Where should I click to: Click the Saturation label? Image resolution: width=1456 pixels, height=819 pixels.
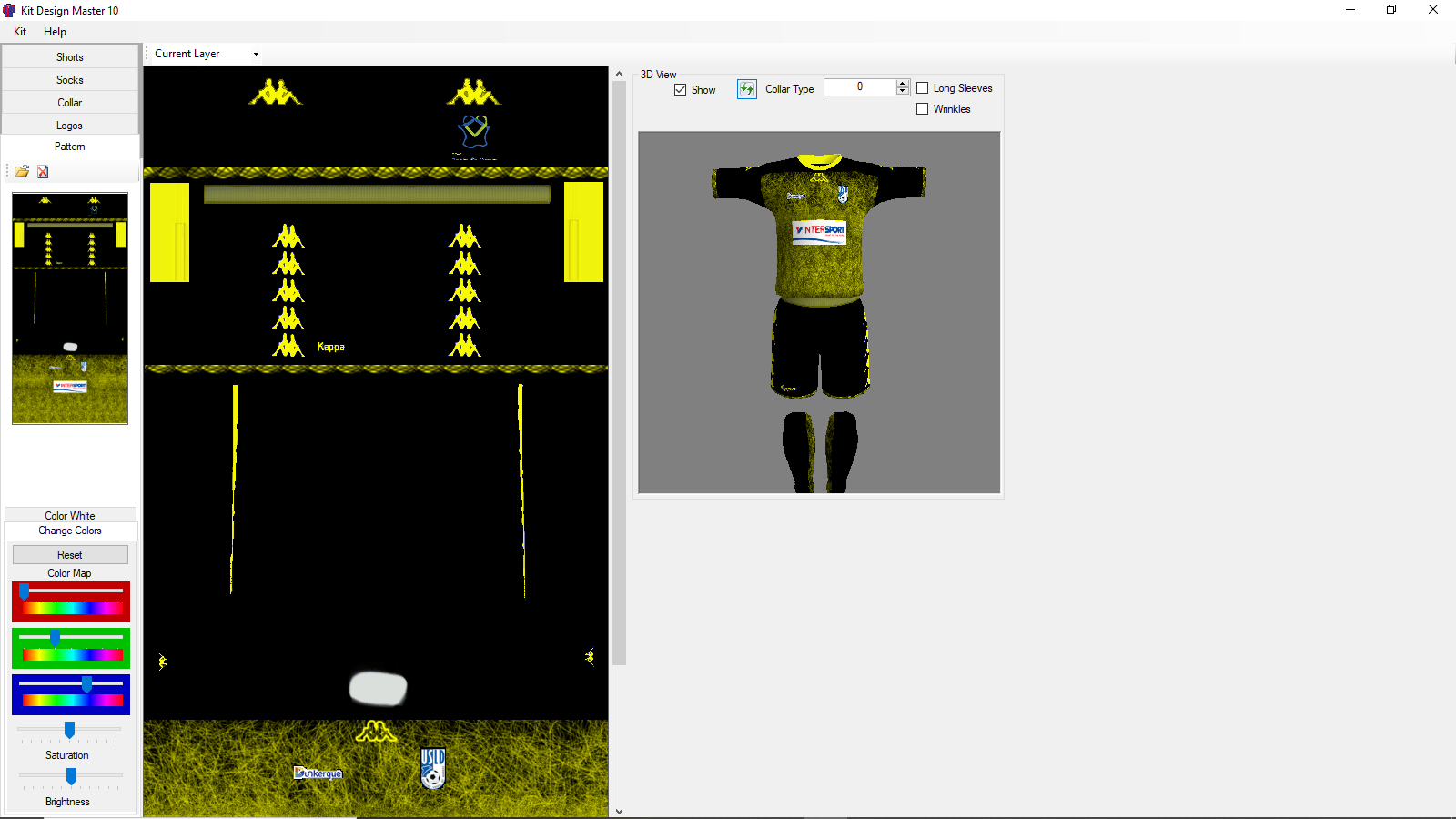coord(67,755)
